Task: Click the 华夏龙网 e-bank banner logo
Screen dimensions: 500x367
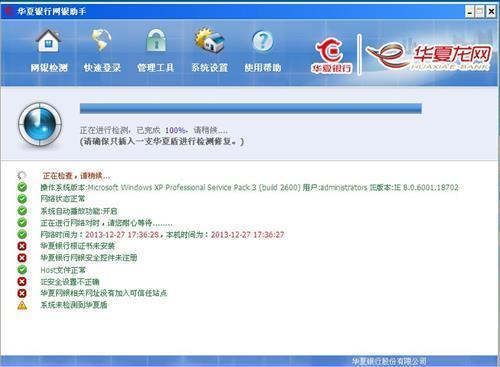Action: (429, 56)
